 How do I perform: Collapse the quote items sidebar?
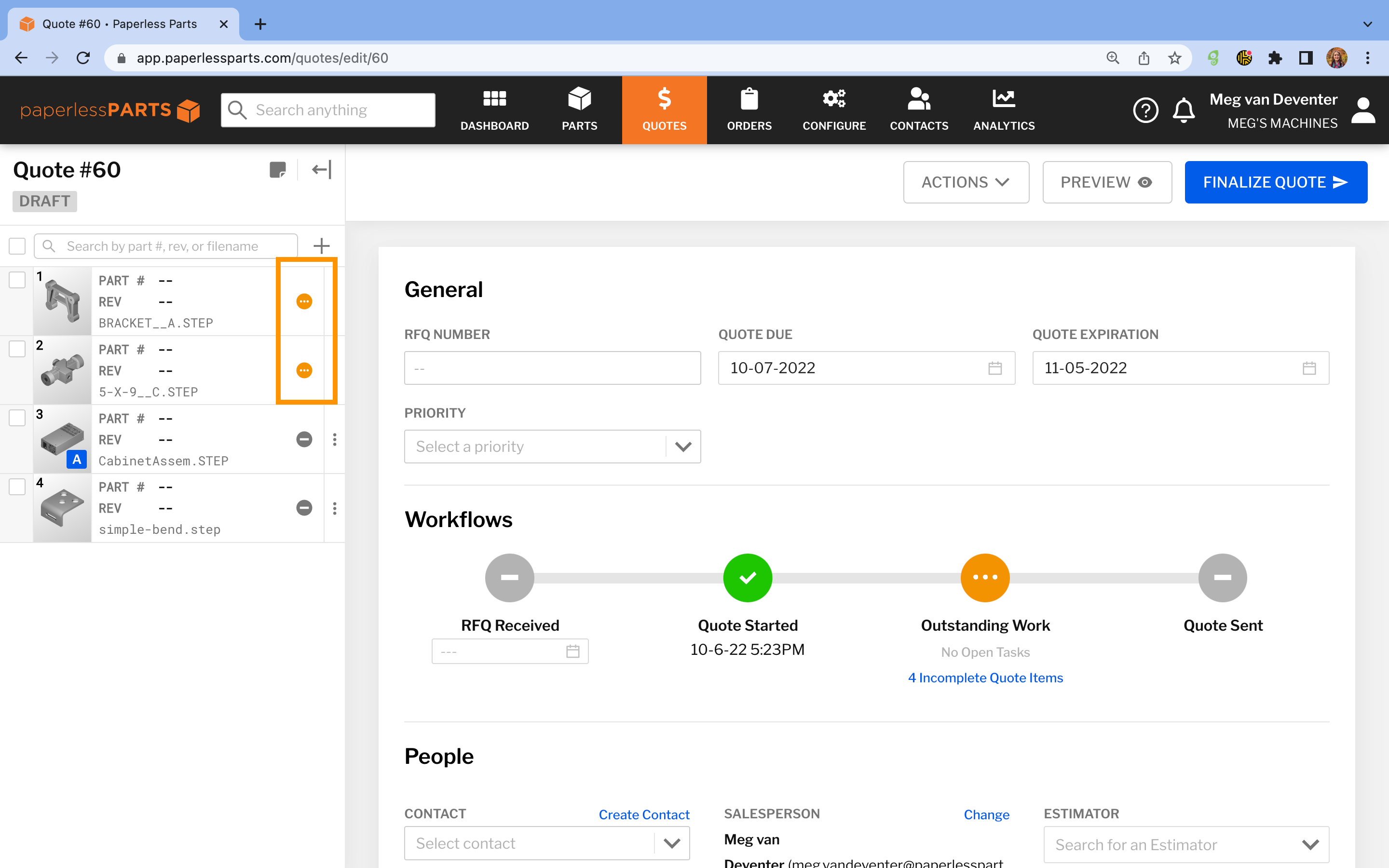[x=321, y=169]
